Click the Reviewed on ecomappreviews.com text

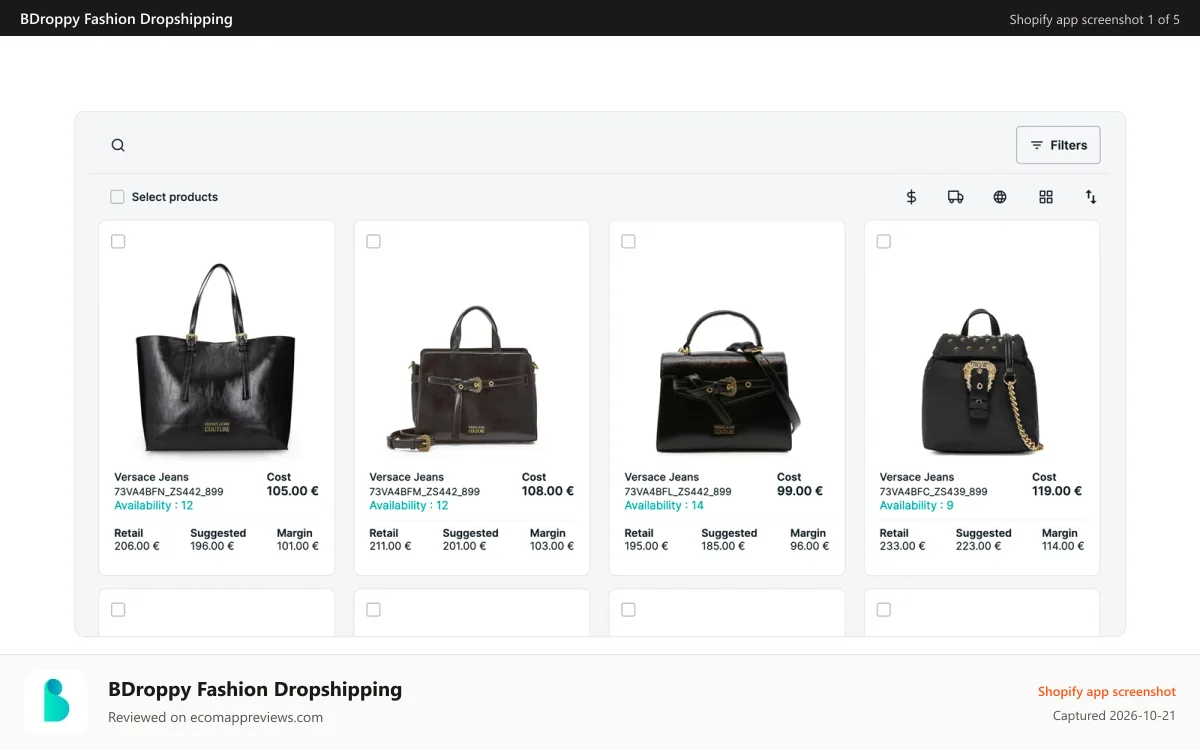pyautogui.click(x=215, y=717)
